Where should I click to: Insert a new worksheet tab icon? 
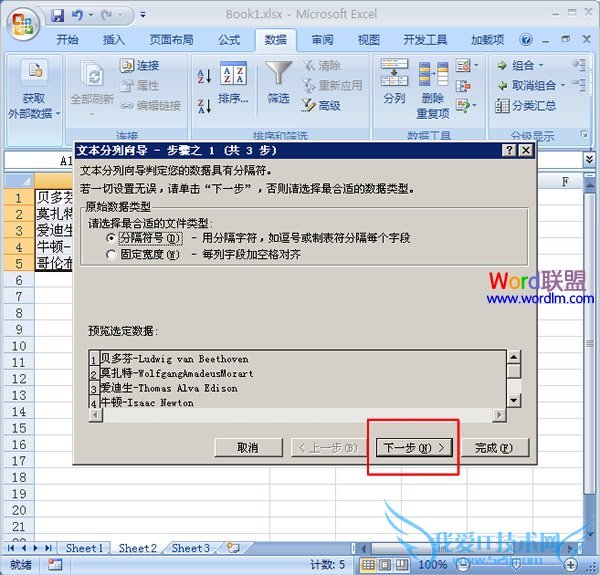coord(232,548)
